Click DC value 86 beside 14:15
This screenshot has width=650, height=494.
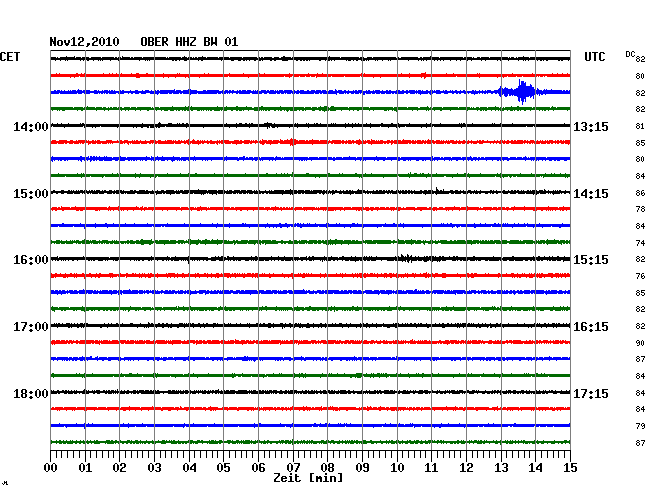pos(640,193)
